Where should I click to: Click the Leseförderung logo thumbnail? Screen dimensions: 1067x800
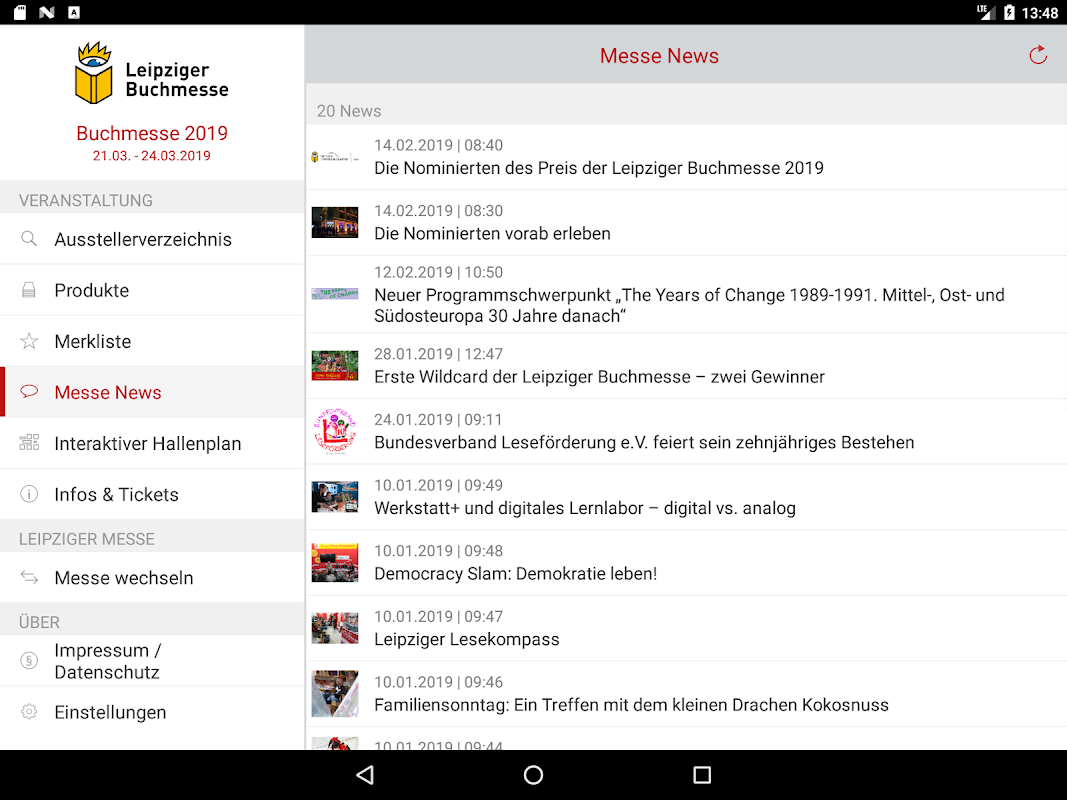(x=334, y=431)
